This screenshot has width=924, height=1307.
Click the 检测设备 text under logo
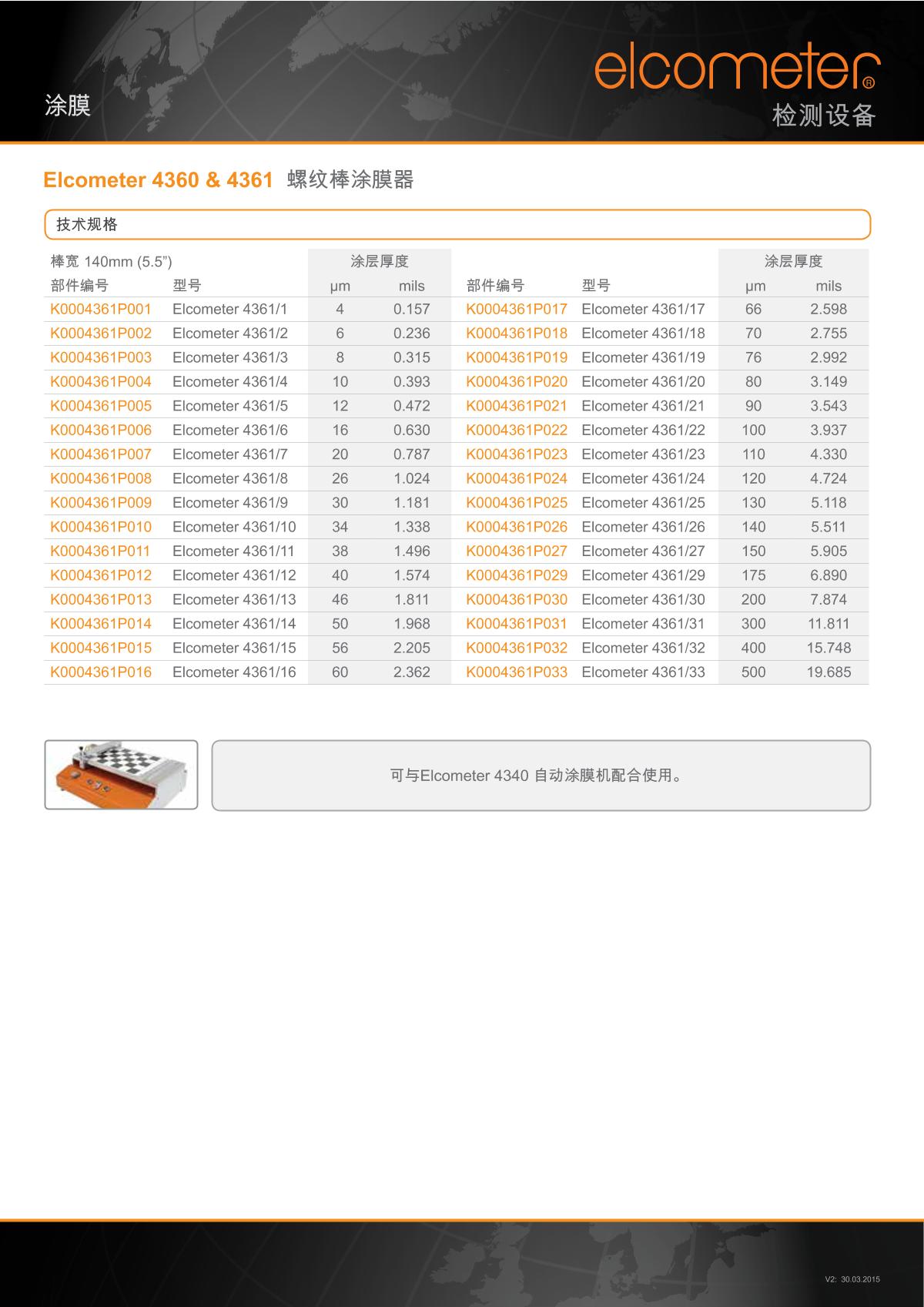(x=823, y=116)
